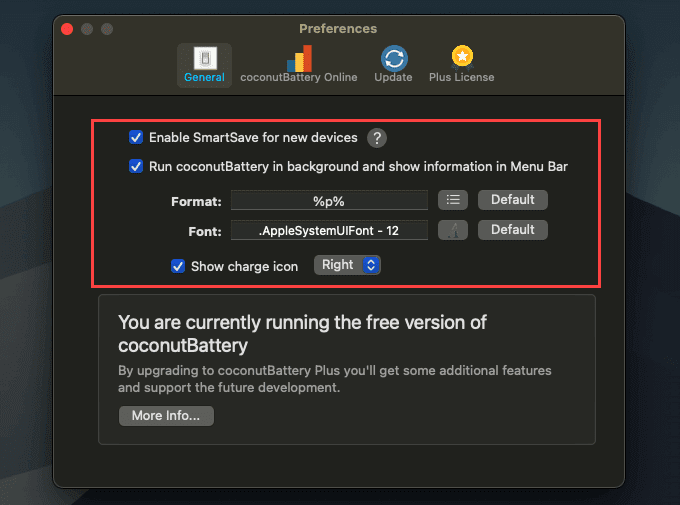Viewport: 680px width, 505px height.
Task: Open the General preferences tab
Action: click(x=204, y=65)
